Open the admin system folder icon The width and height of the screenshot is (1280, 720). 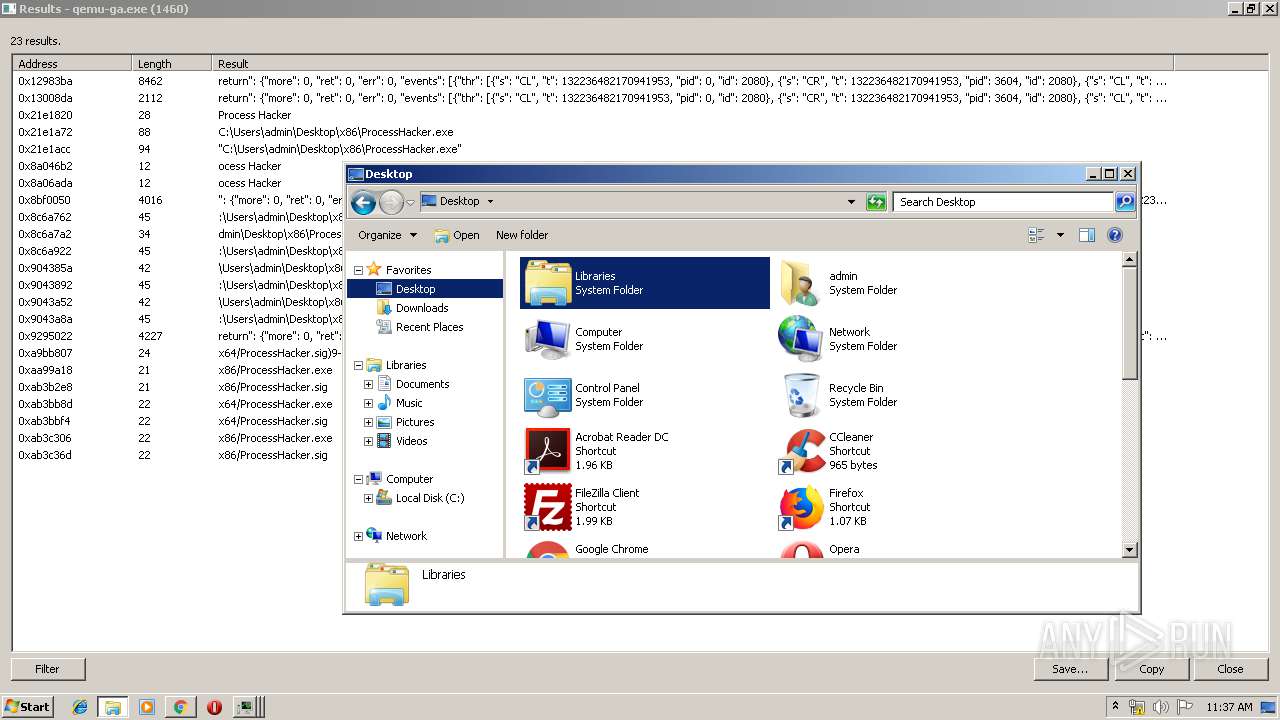click(x=801, y=283)
